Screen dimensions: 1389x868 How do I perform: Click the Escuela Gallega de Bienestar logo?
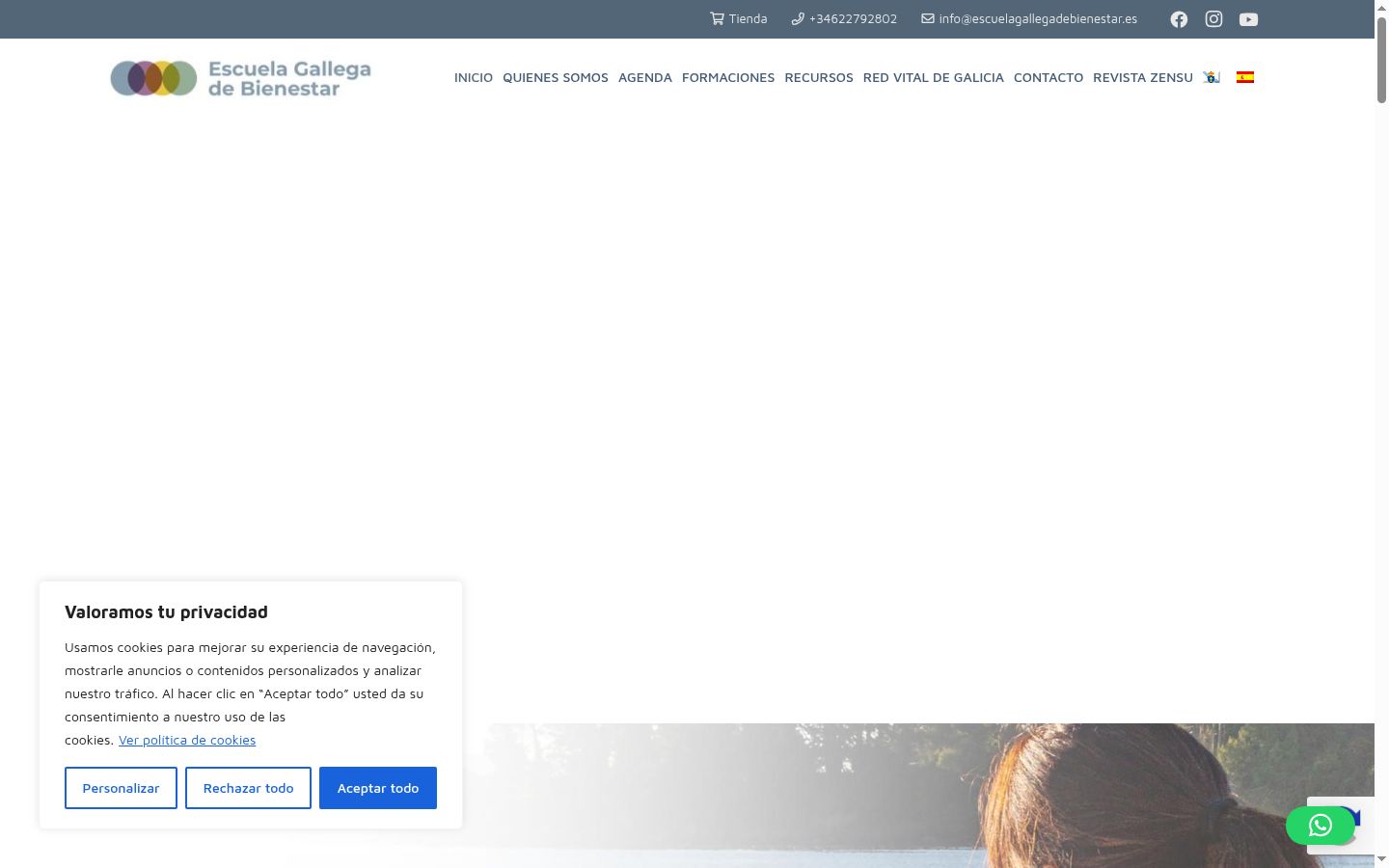tap(241, 78)
